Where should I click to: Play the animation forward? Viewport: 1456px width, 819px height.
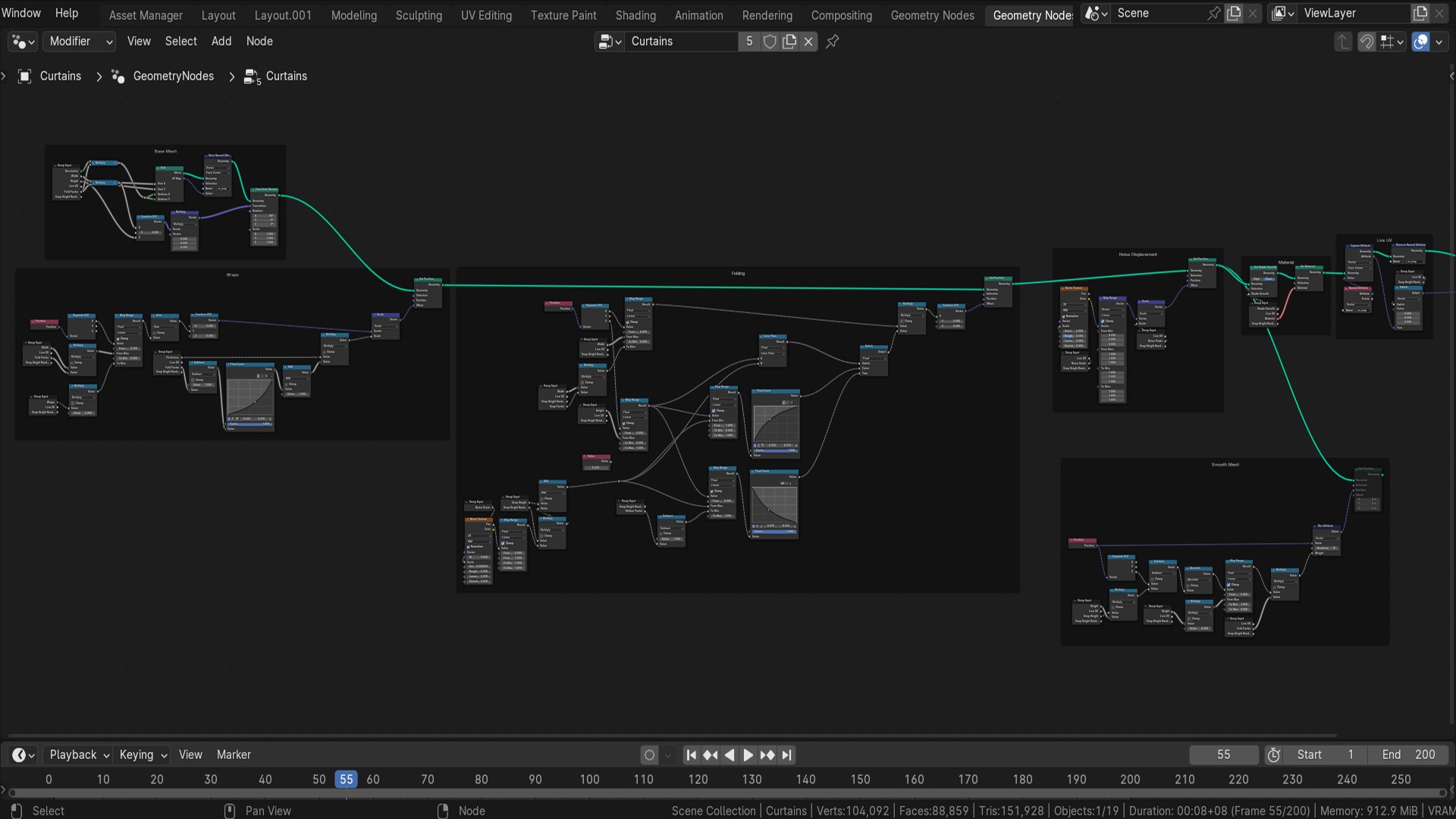[748, 755]
